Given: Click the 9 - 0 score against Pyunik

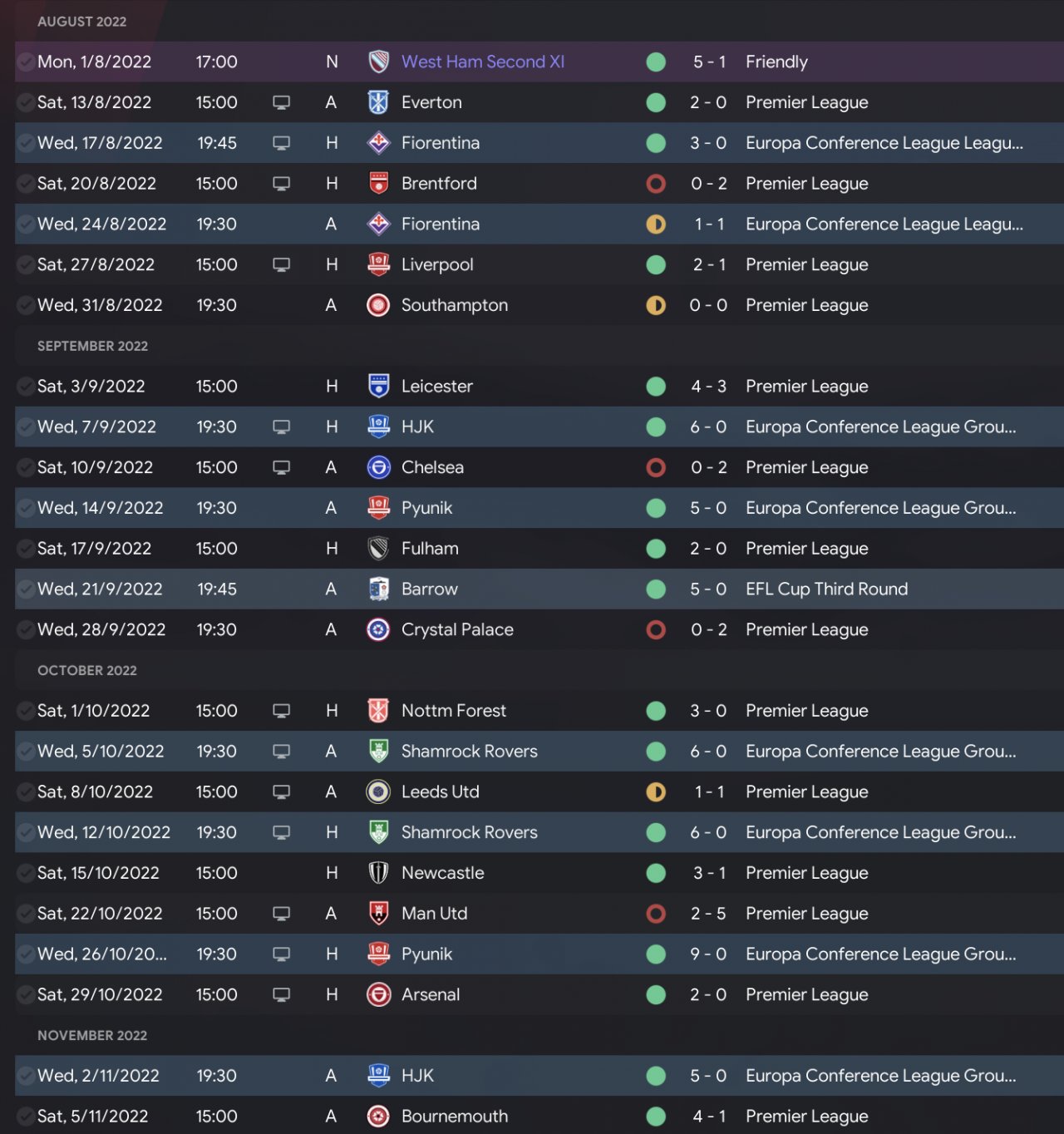Looking at the screenshot, I should click(708, 954).
